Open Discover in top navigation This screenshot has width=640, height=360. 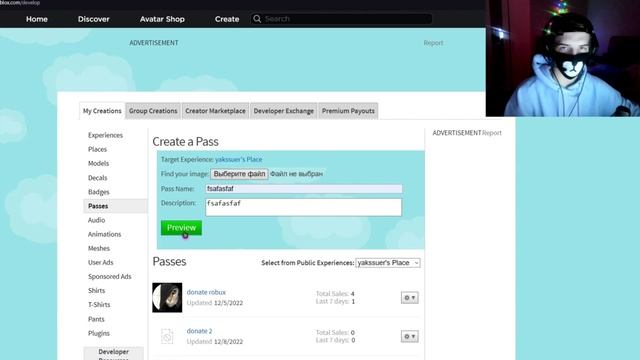coord(93,19)
